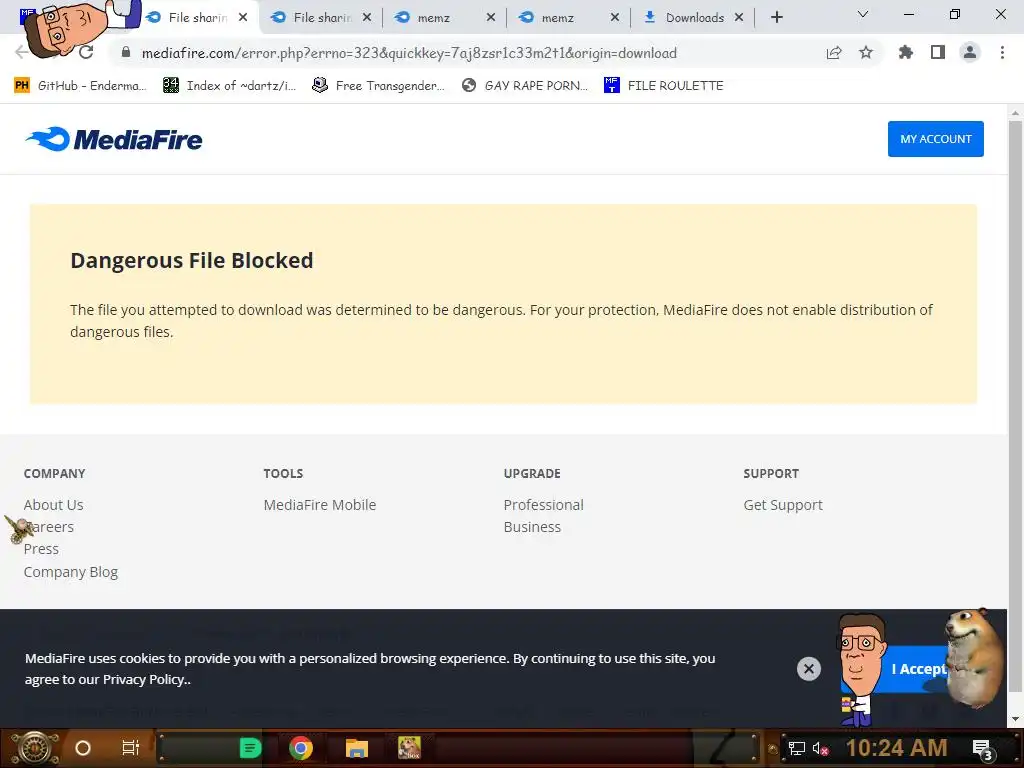This screenshot has width=1024, height=768.
Task: View site info via the padlock icon
Action: (126, 52)
